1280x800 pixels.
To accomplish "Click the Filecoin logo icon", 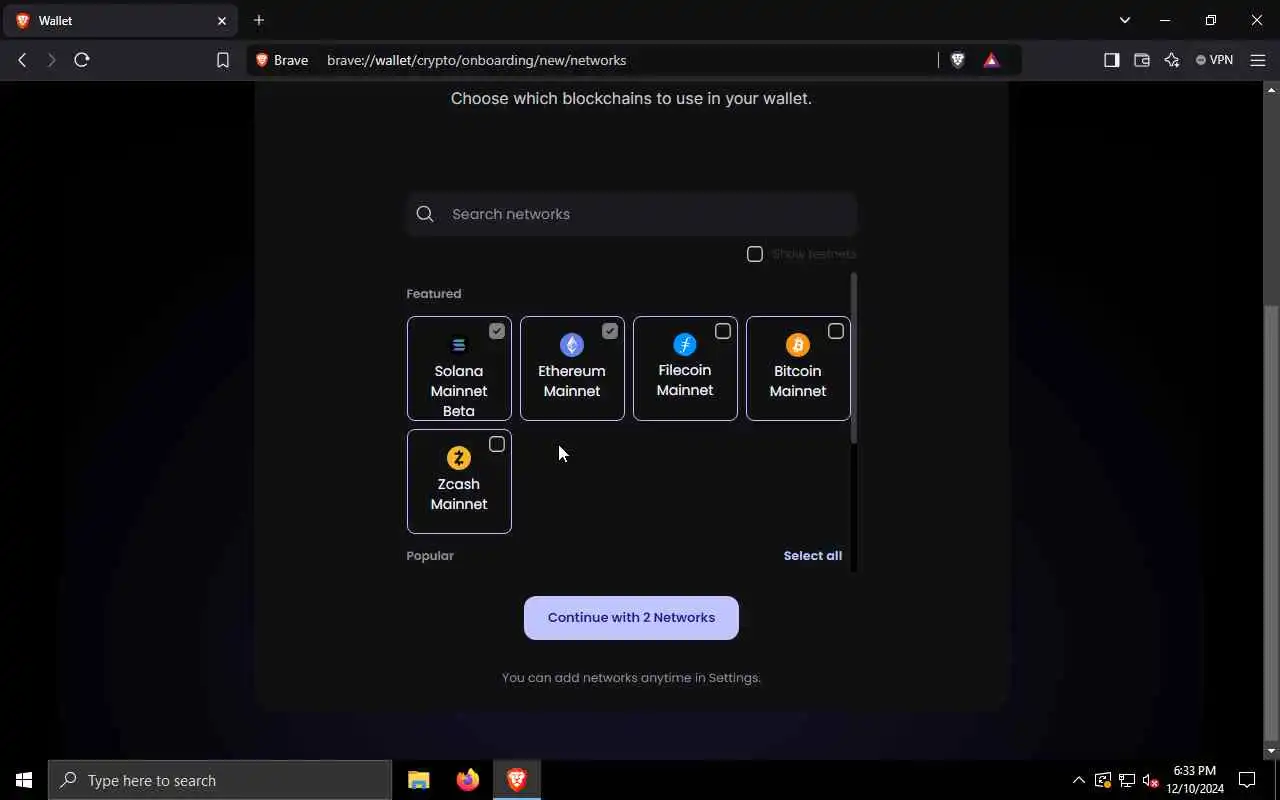I will pos(685,345).
